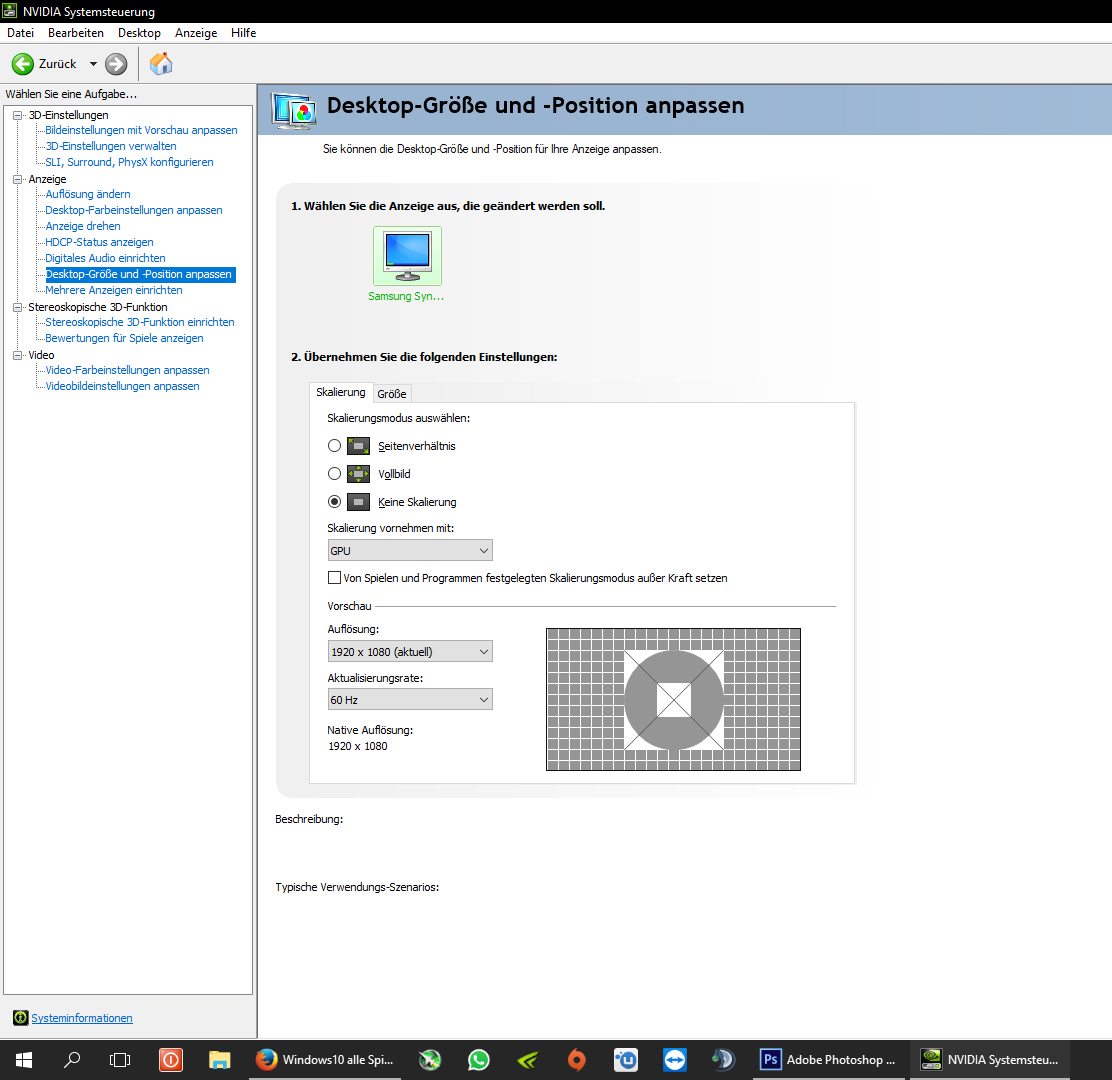
Task: Select the Vollbild radio button
Action: [335, 474]
